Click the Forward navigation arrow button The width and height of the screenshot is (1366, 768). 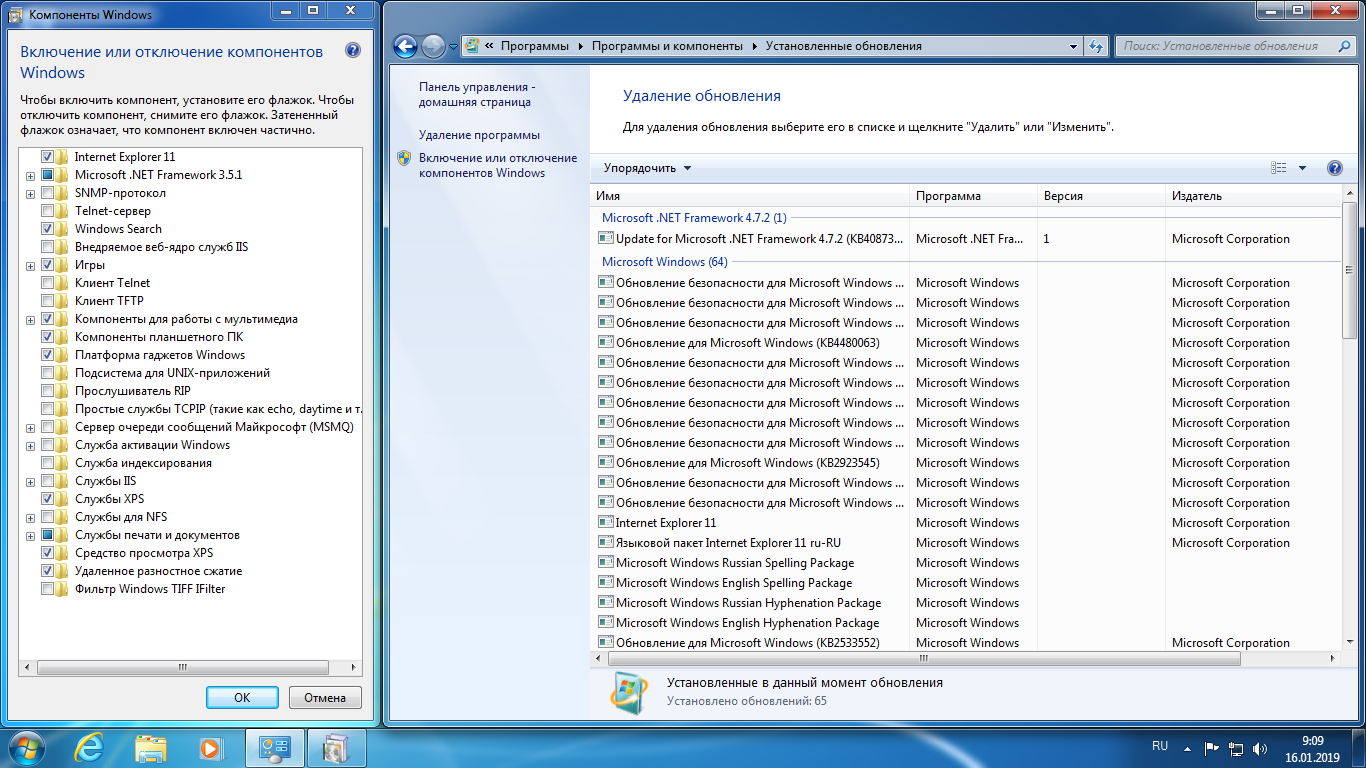click(x=433, y=46)
